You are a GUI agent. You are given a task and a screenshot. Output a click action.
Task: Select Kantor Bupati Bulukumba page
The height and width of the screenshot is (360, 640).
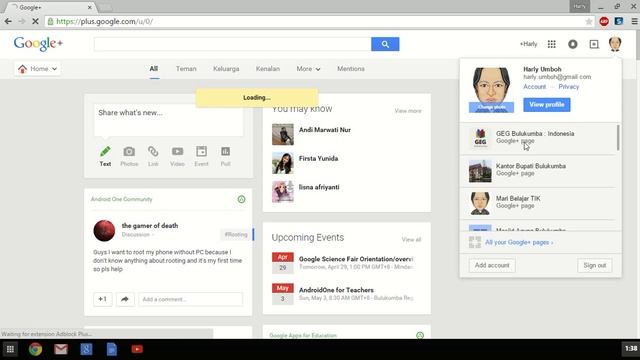pyautogui.click(x=538, y=171)
